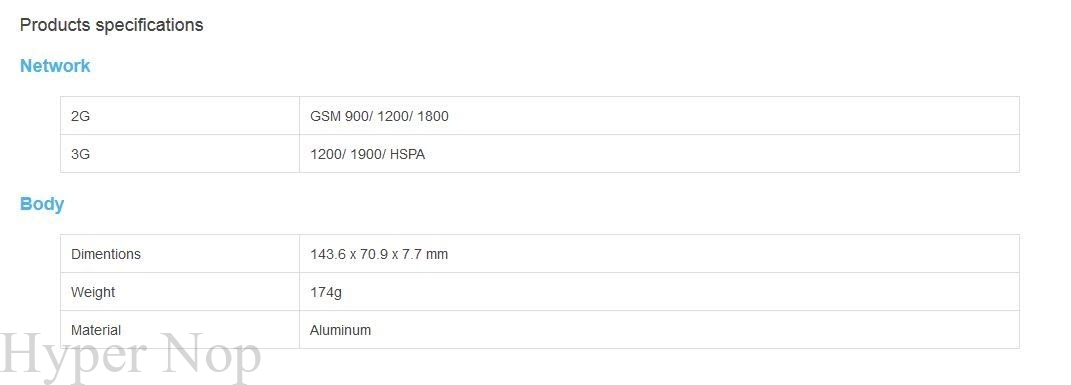Click the Aluminum material value
Viewport: 1071px width, 385px height.
340,330
